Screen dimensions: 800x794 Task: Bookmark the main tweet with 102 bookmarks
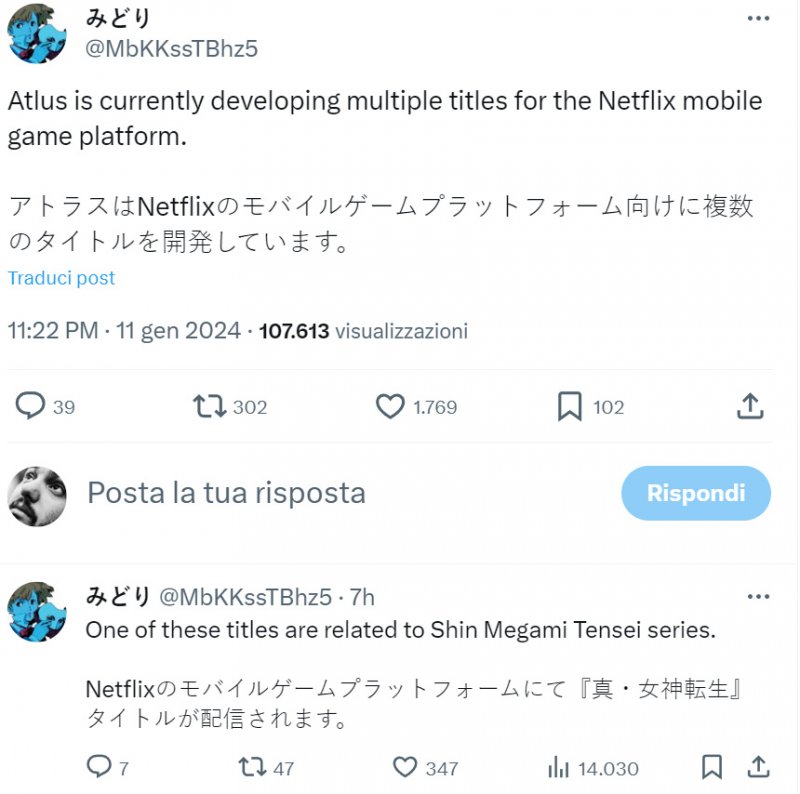569,406
